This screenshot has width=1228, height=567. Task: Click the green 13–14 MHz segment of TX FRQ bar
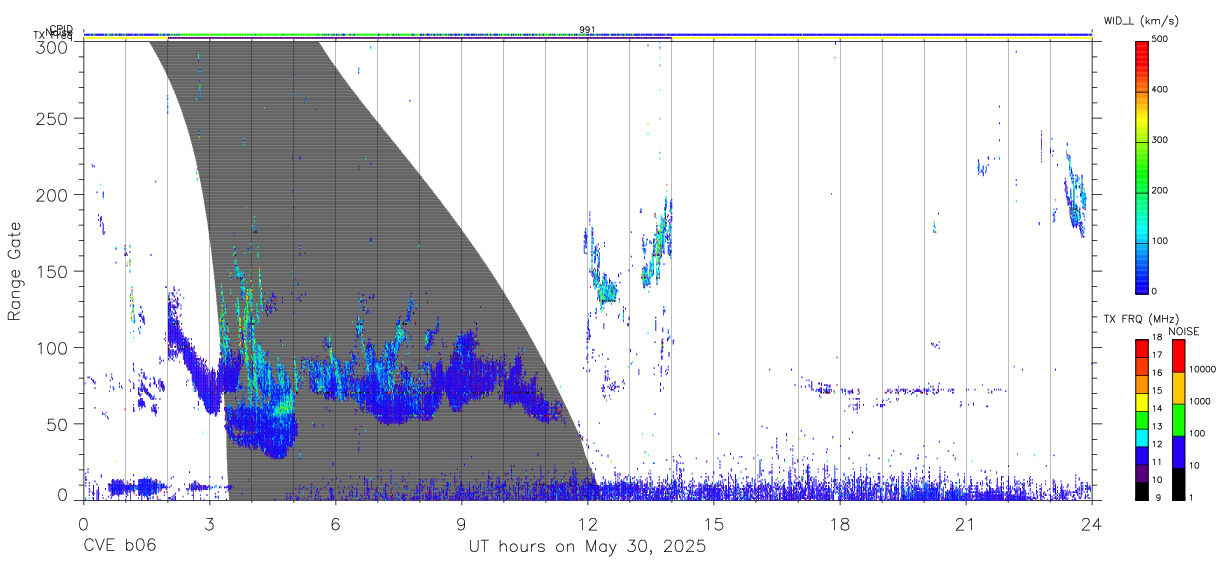point(1142,420)
